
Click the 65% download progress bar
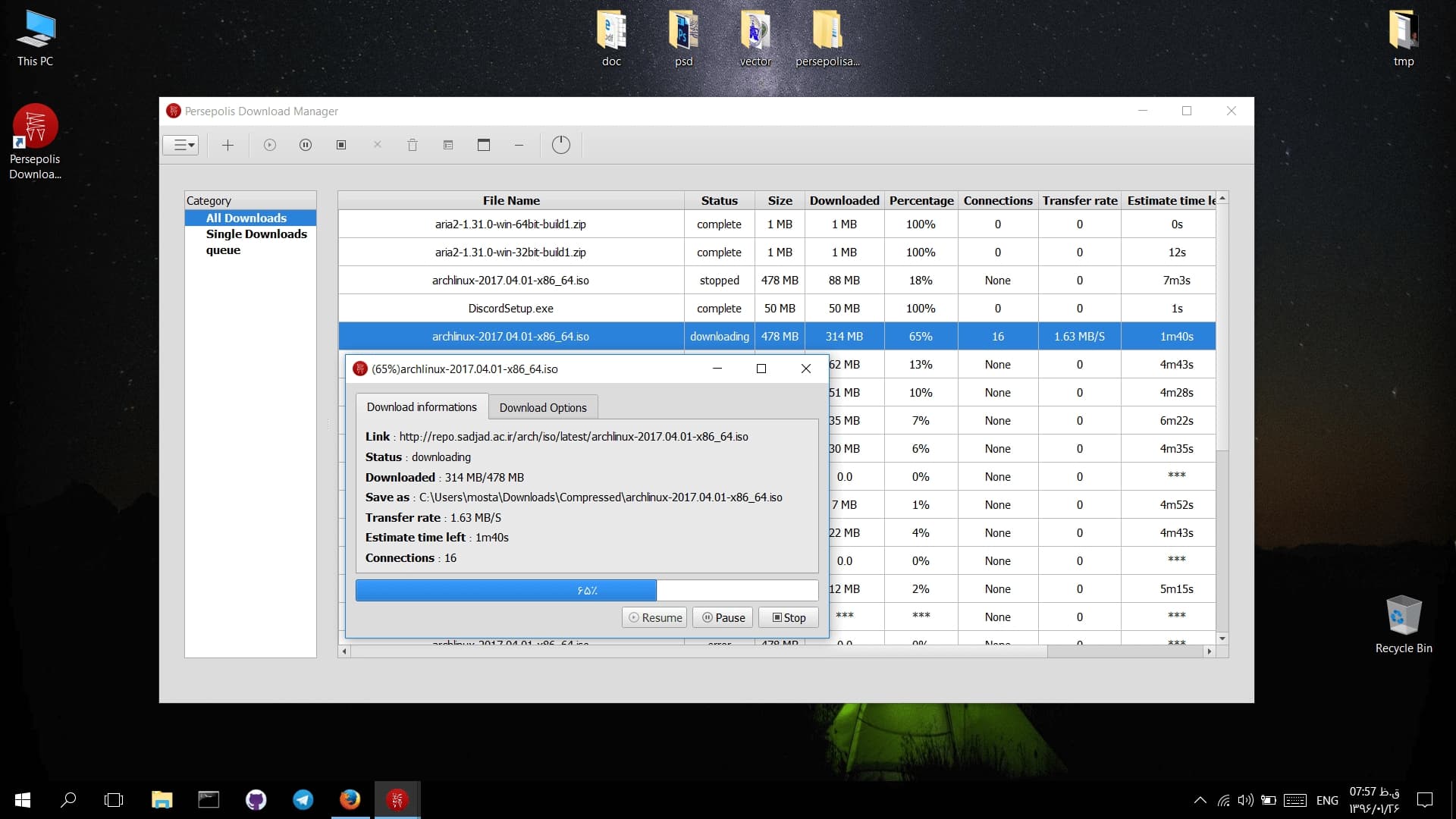587,590
